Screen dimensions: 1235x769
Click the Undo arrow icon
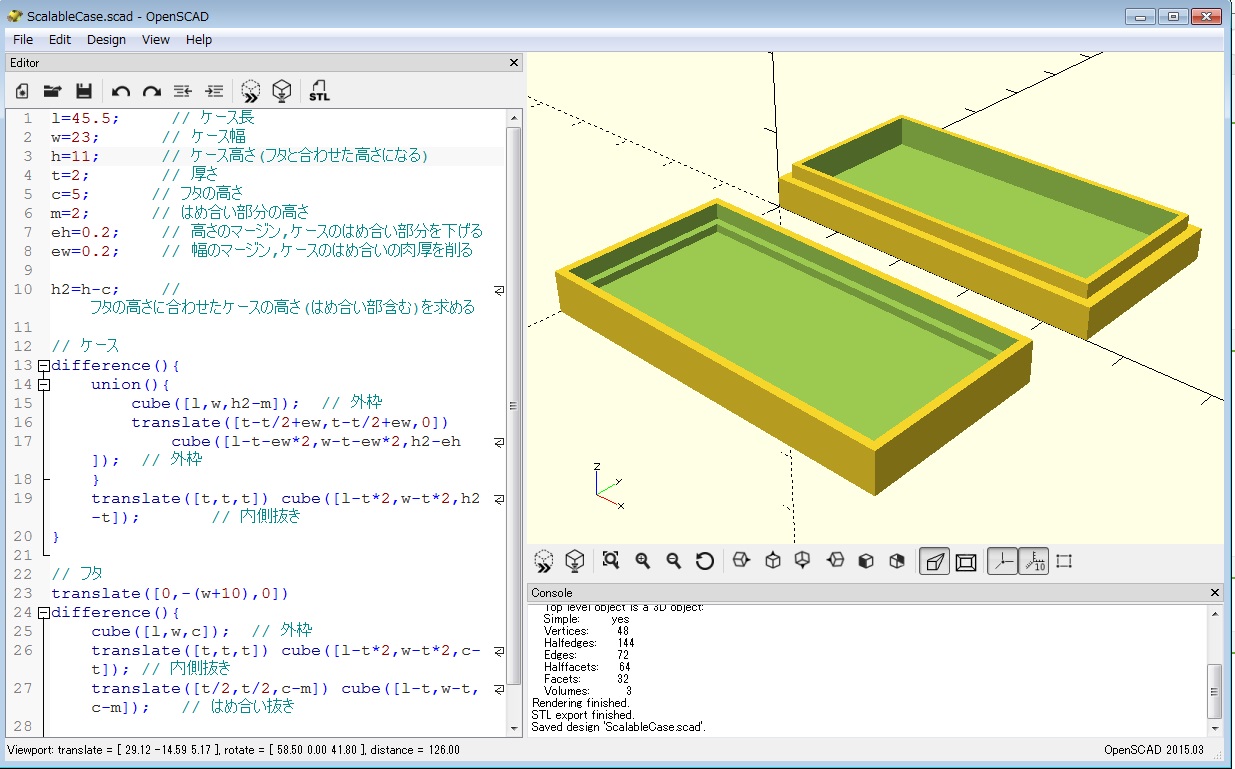pos(121,91)
